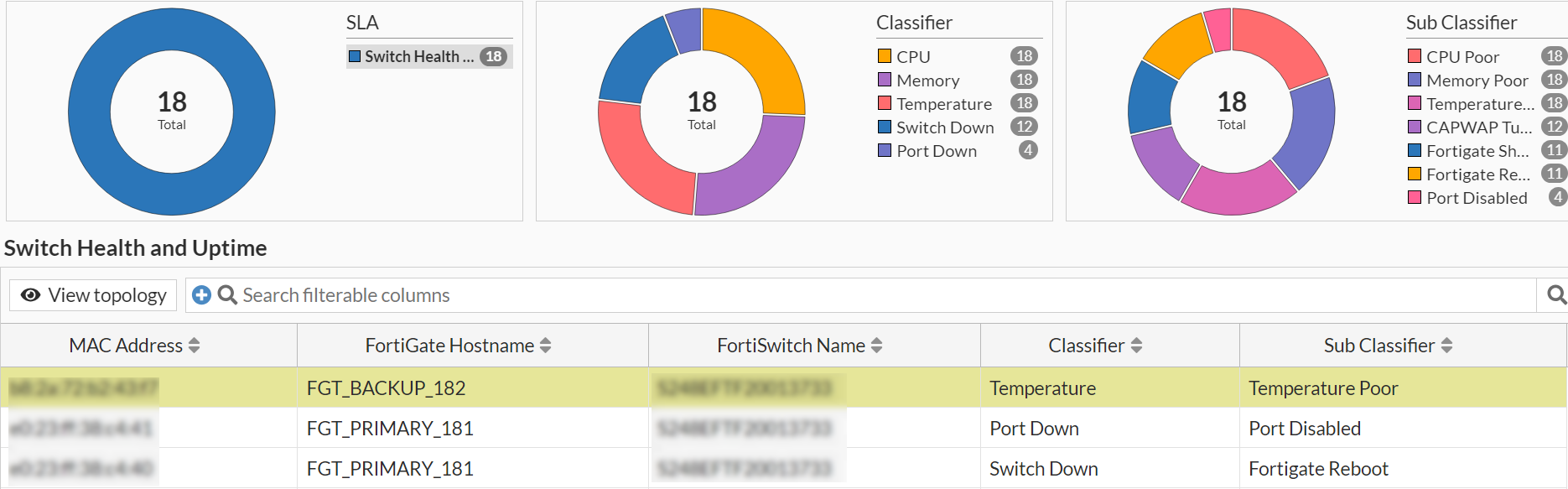Click the magnifier icon inside the search bar
This screenshot has height=489, width=1568.
(225, 295)
